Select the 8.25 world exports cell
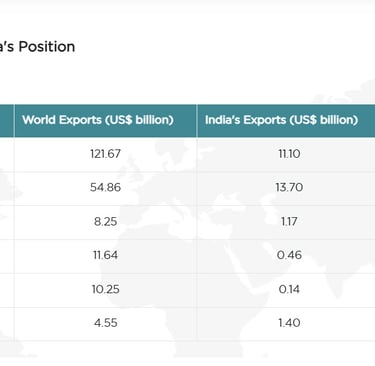 click(x=105, y=222)
